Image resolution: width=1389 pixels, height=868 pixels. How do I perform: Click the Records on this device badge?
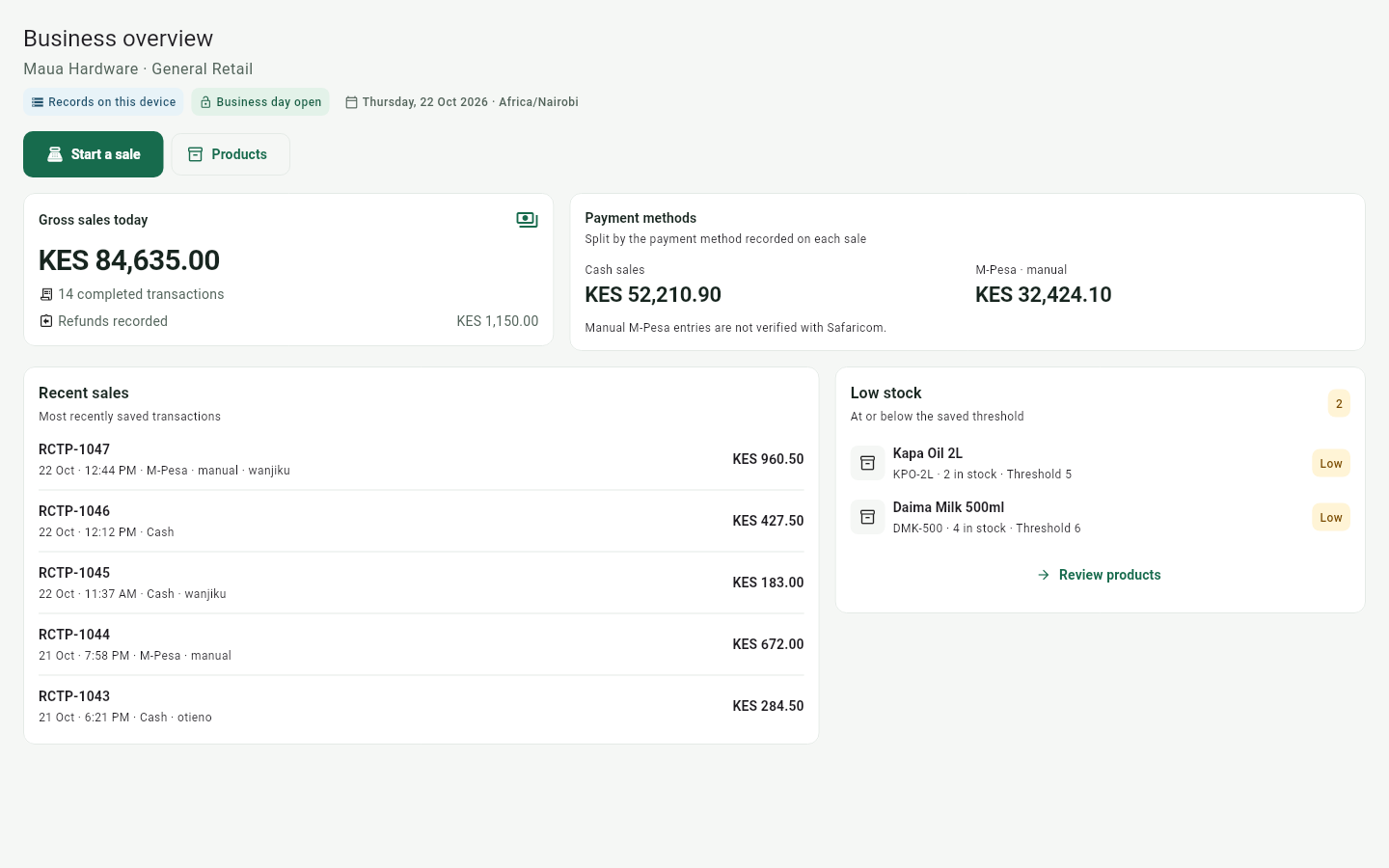pyautogui.click(x=103, y=102)
